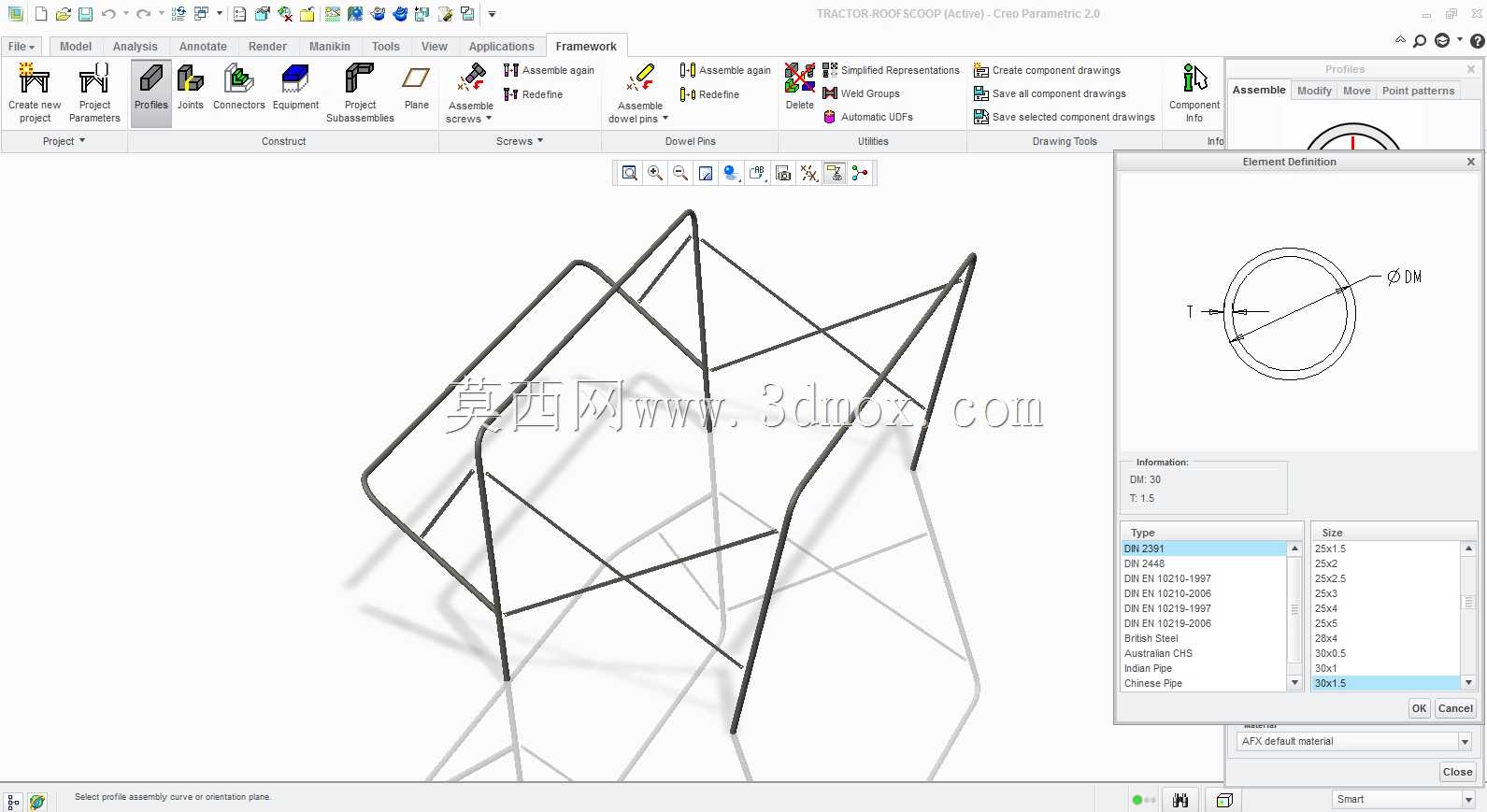The height and width of the screenshot is (812, 1487).
Task: Select size 28x4 in Size list
Action: click(1386, 638)
